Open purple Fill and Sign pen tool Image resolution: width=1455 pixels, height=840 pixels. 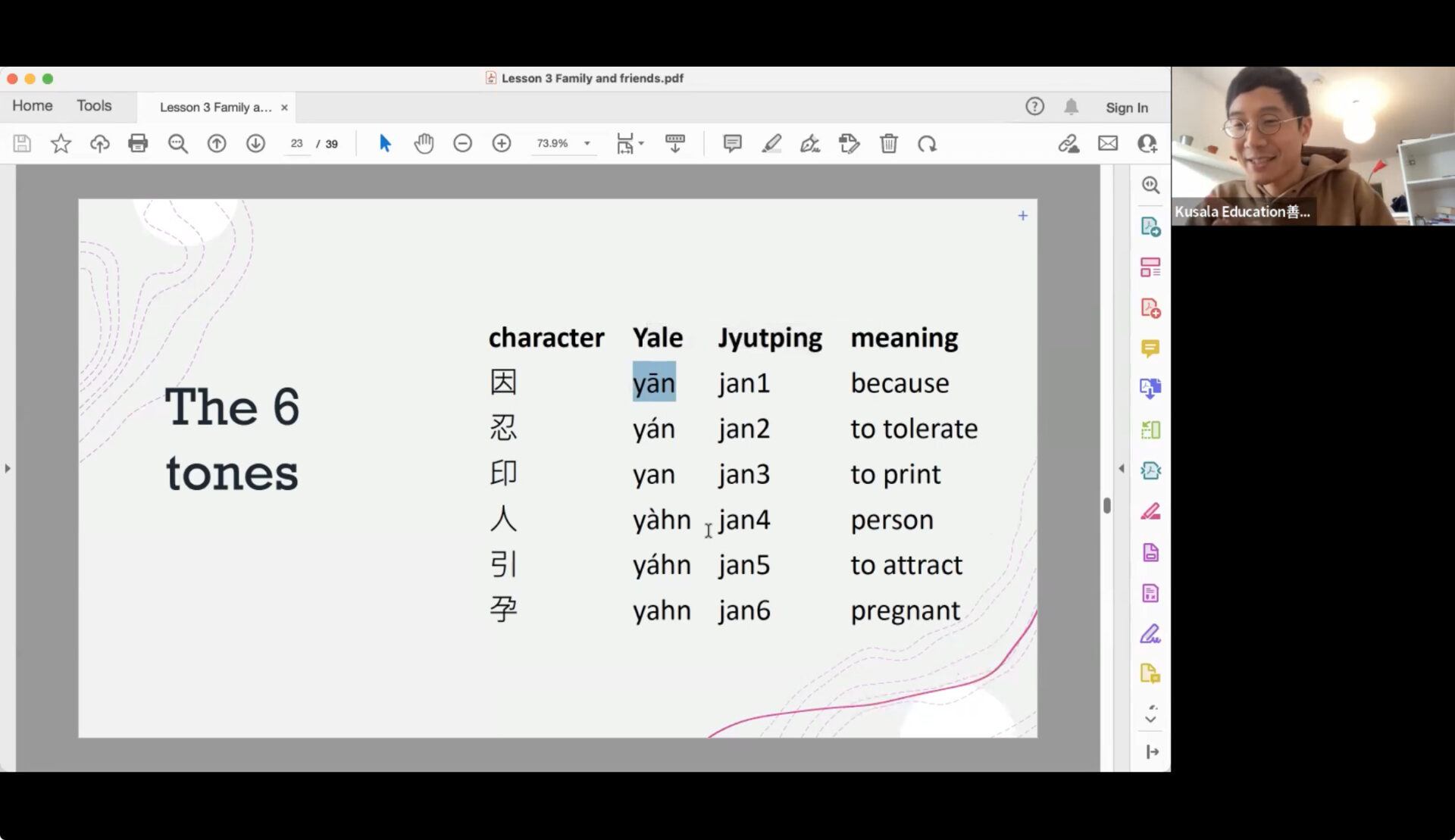pyautogui.click(x=1150, y=633)
